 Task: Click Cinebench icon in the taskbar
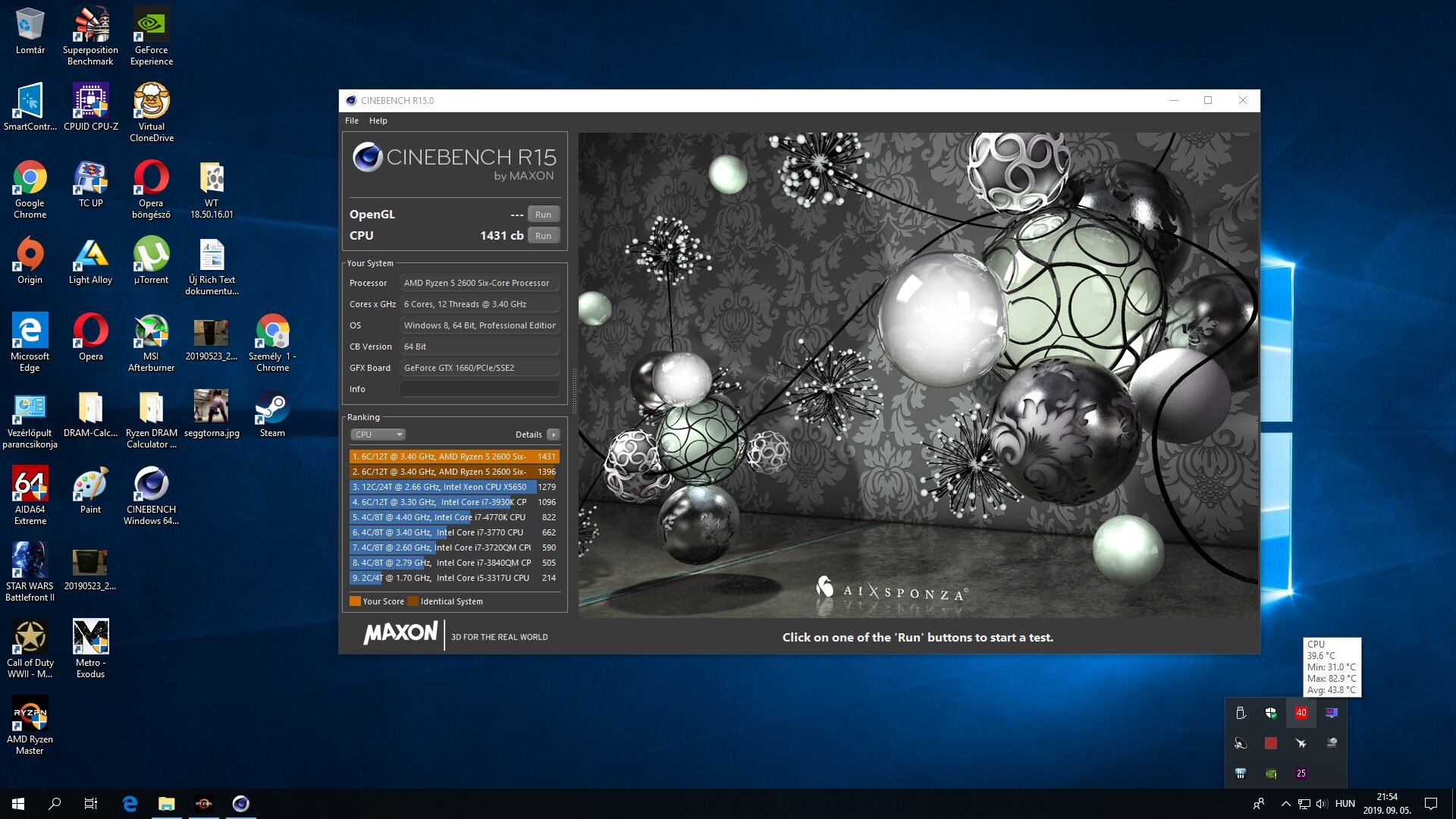[240, 804]
